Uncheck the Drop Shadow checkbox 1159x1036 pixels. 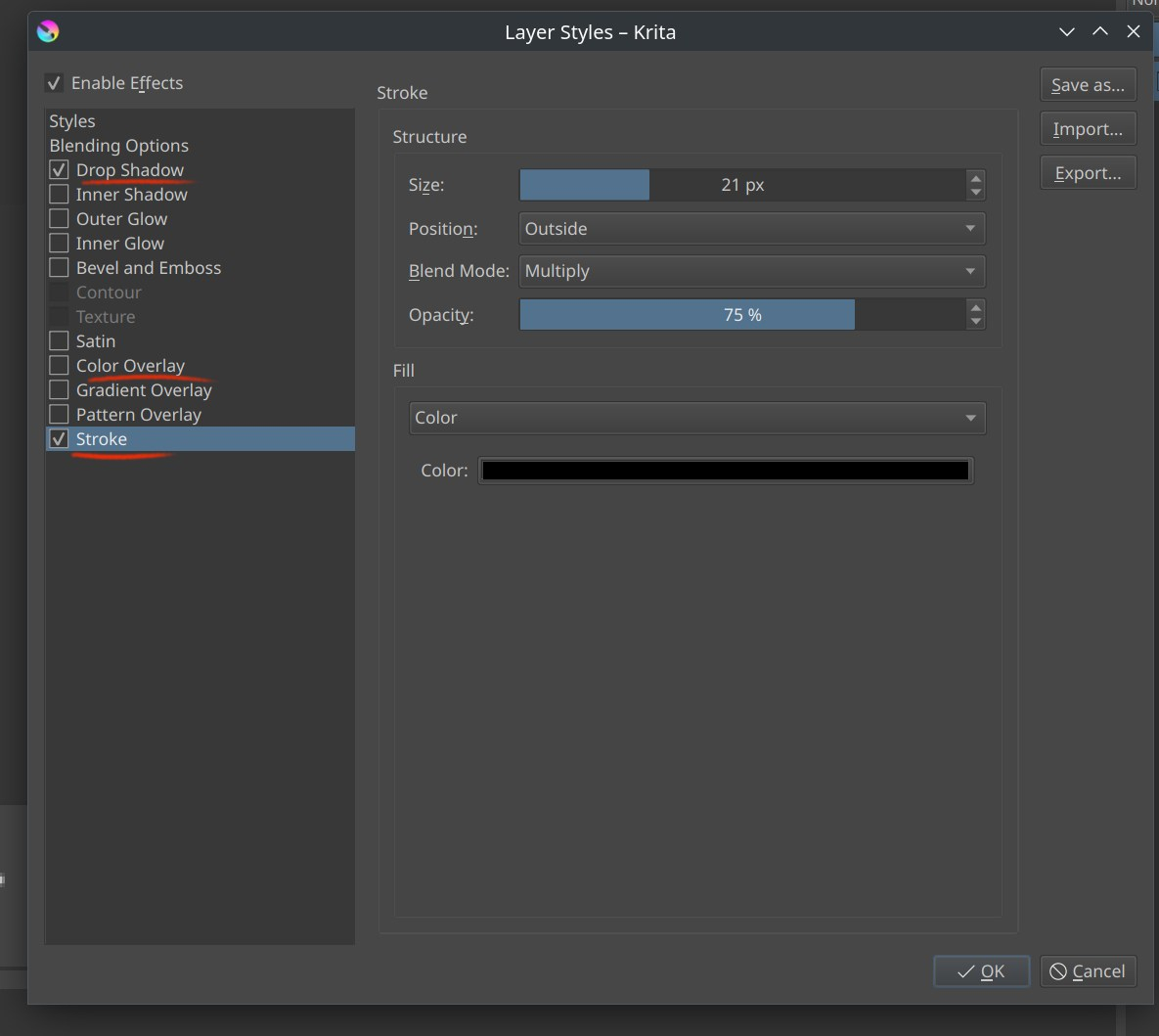(60, 170)
